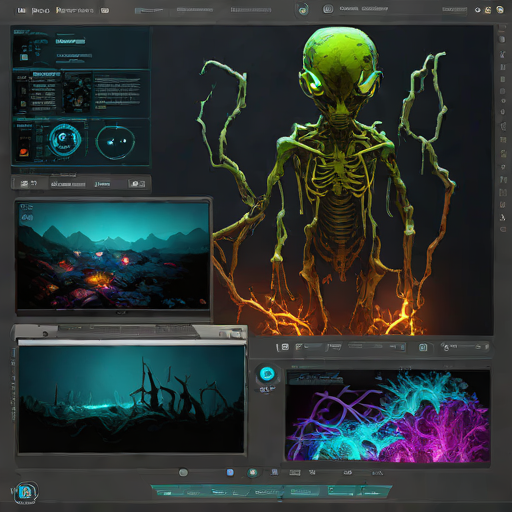
Task: Click the rounded-square icon beside the swirl logo
Action: pos(328,9)
